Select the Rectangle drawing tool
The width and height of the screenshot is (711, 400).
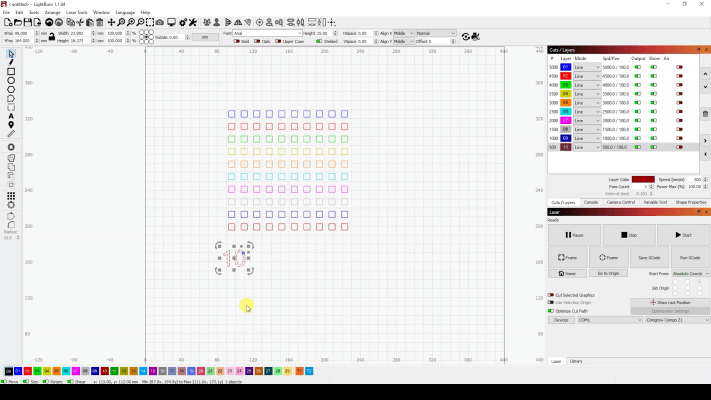point(11,72)
